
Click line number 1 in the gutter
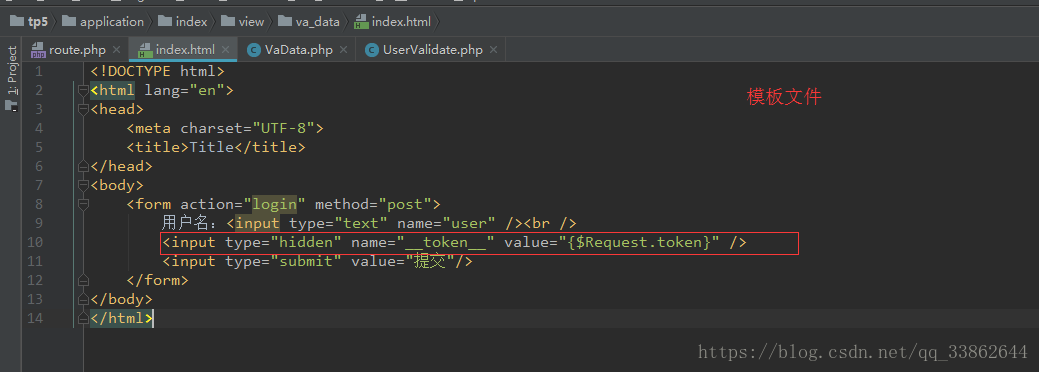[x=39, y=71]
